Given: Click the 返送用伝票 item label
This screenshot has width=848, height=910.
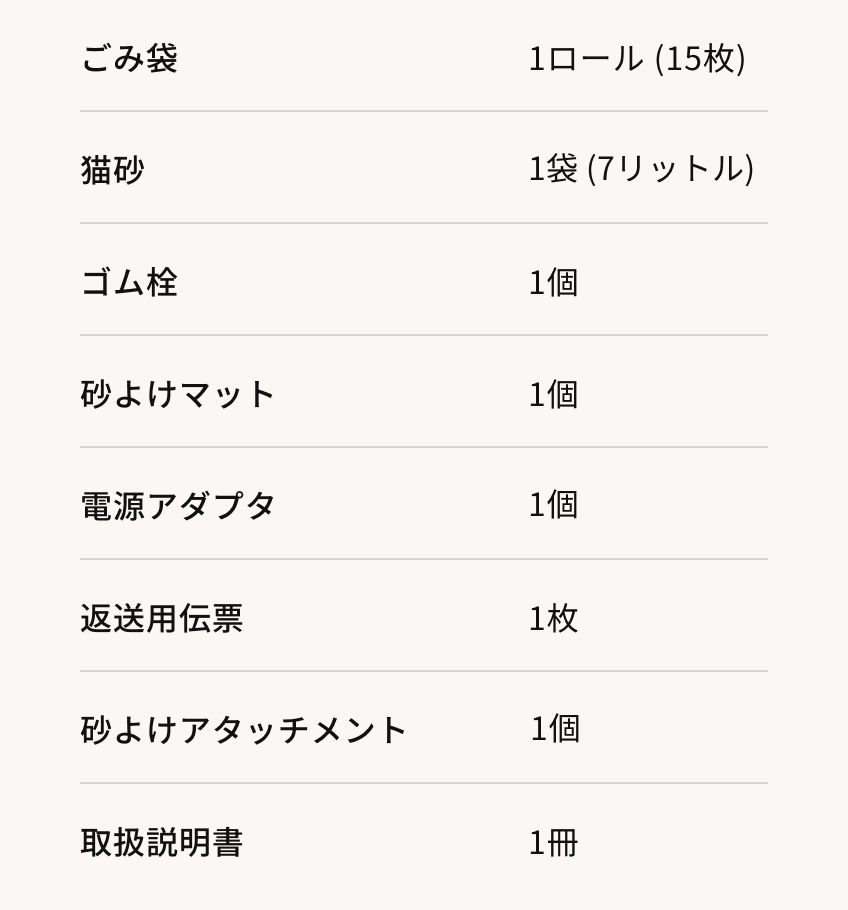Looking at the screenshot, I should pyautogui.click(x=161, y=618).
